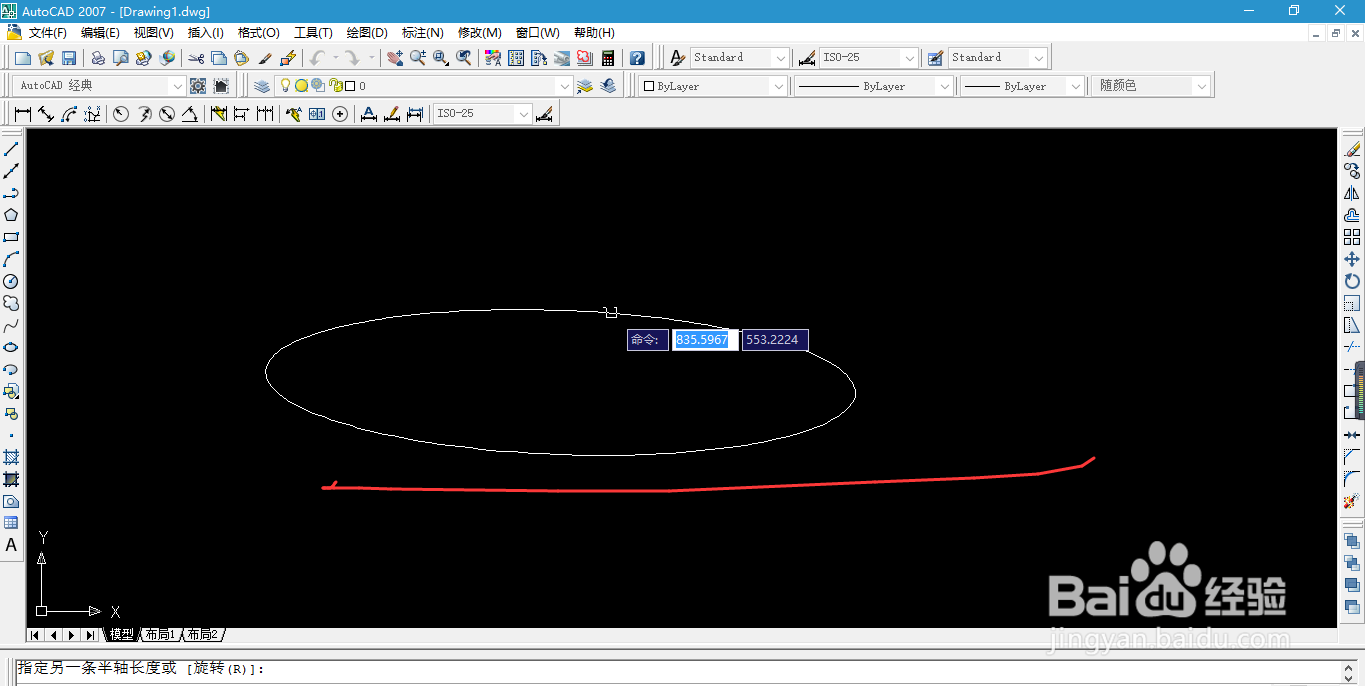This screenshot has width=1365, height=686.
Task: Click the Match Properties brush icon
Action: click(265, 58)
